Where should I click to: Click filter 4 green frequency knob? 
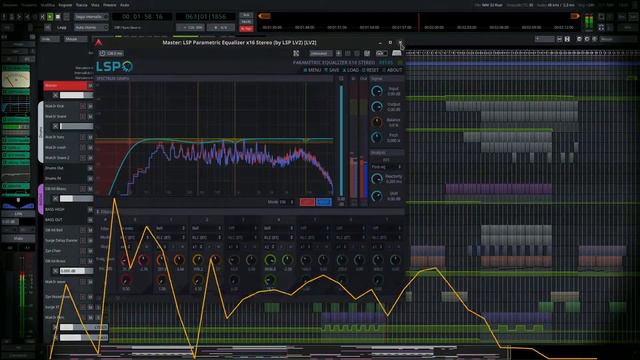[x=270, y=260]
